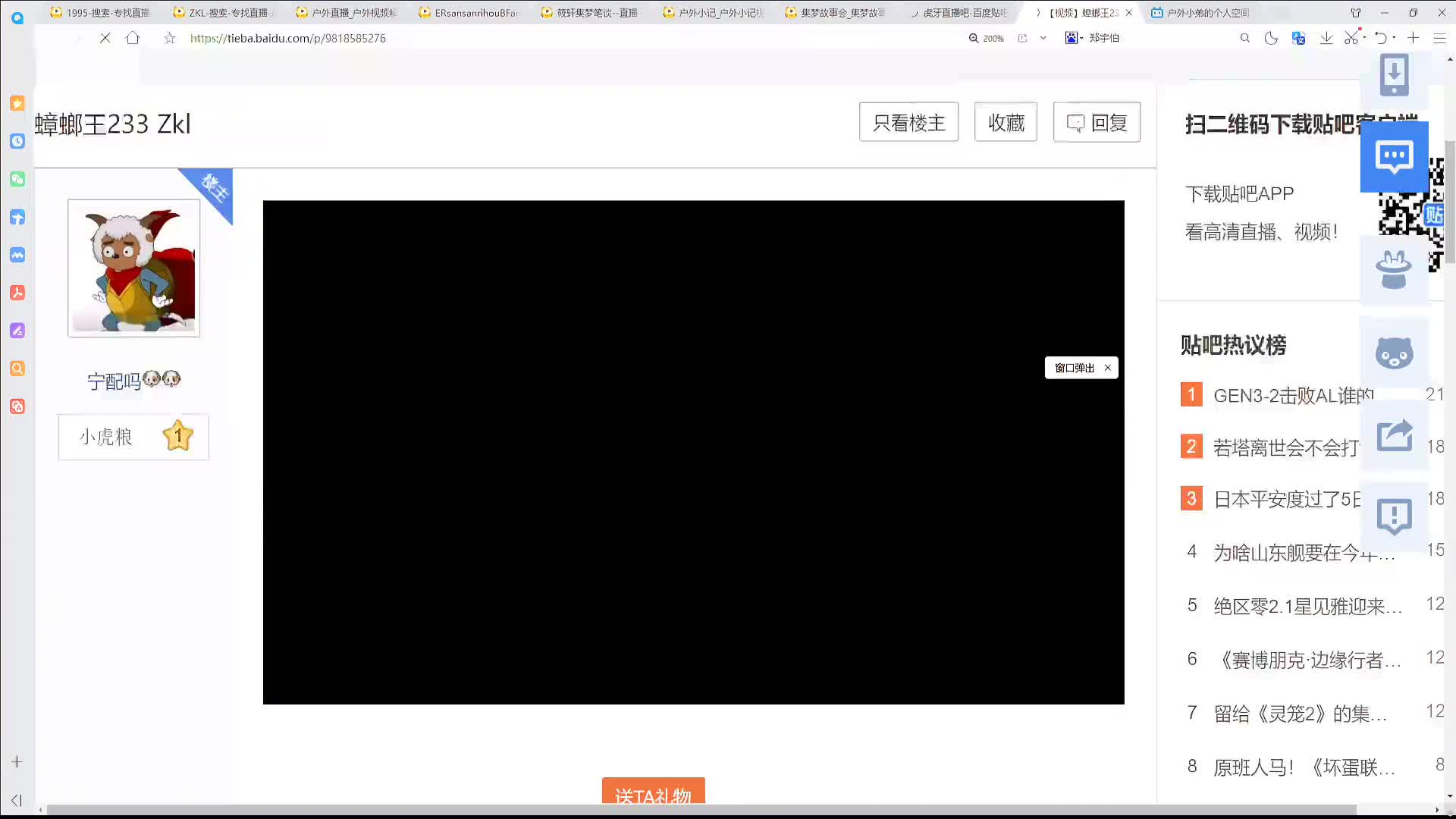Image resolution: width=1456 pixels, height=819 pixels.
Task: Open the floating blue chat message icon
Action: 1394,157
